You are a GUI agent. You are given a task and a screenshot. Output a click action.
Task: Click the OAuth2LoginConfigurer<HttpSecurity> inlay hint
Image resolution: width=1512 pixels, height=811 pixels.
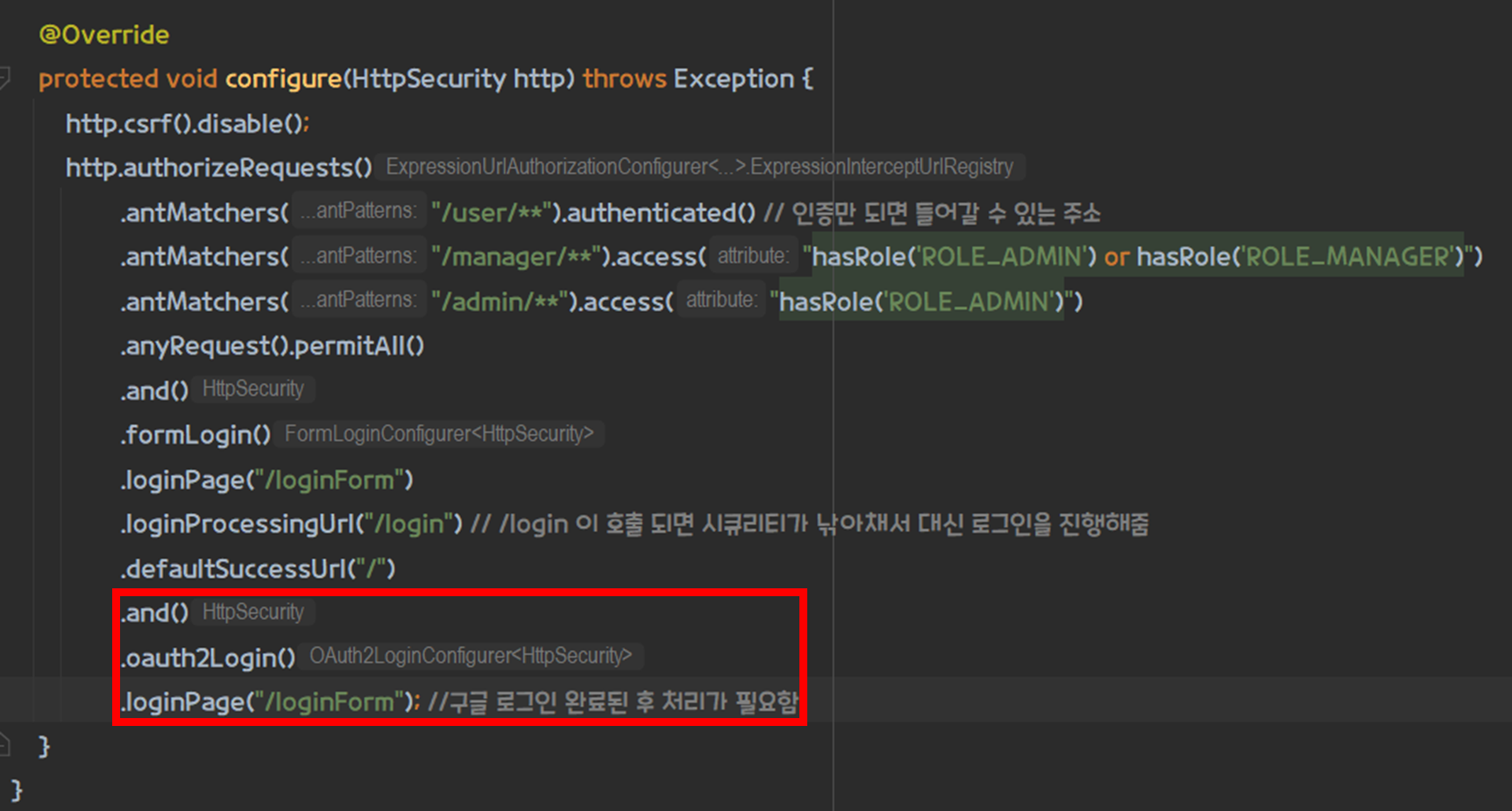tap(471, 656)
